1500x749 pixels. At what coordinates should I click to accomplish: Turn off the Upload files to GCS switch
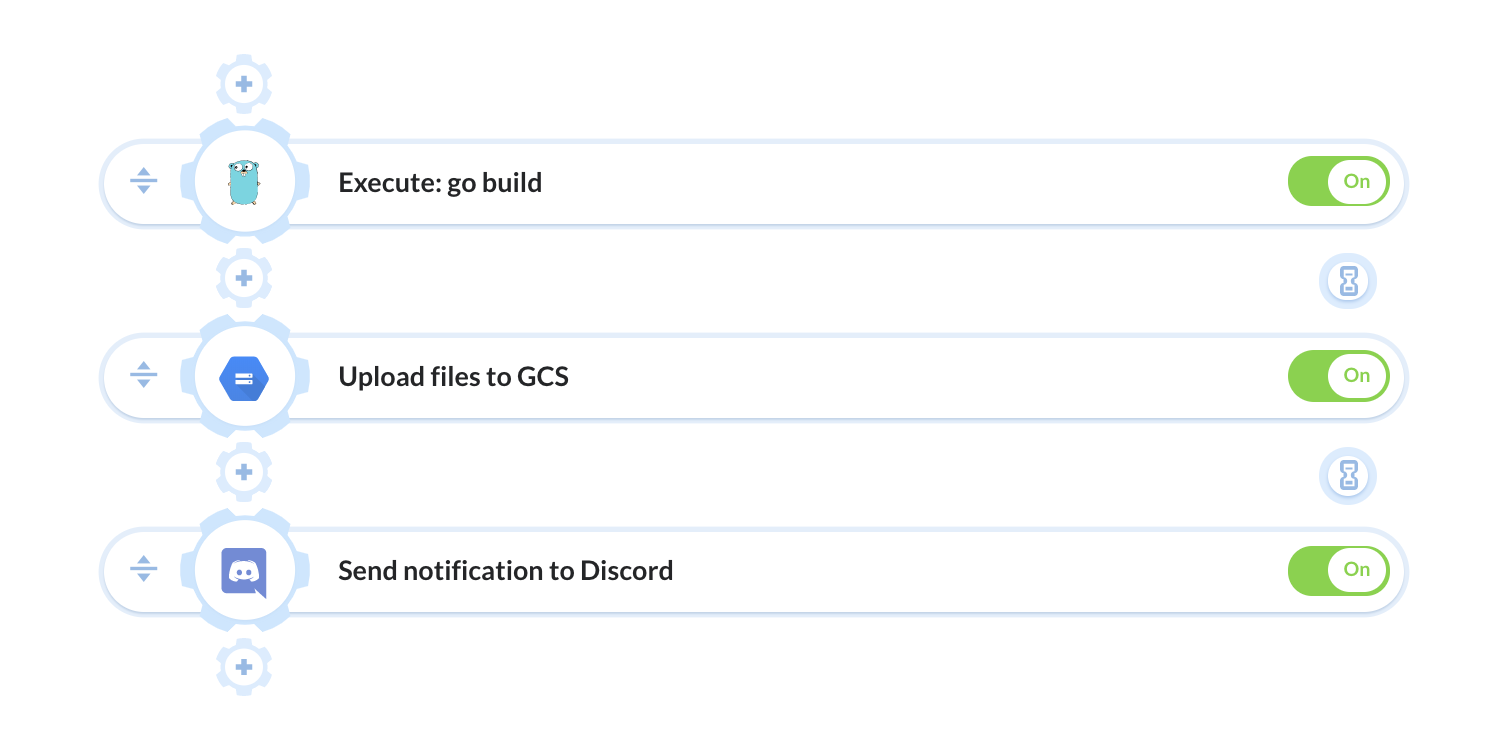click(1338, 376)
